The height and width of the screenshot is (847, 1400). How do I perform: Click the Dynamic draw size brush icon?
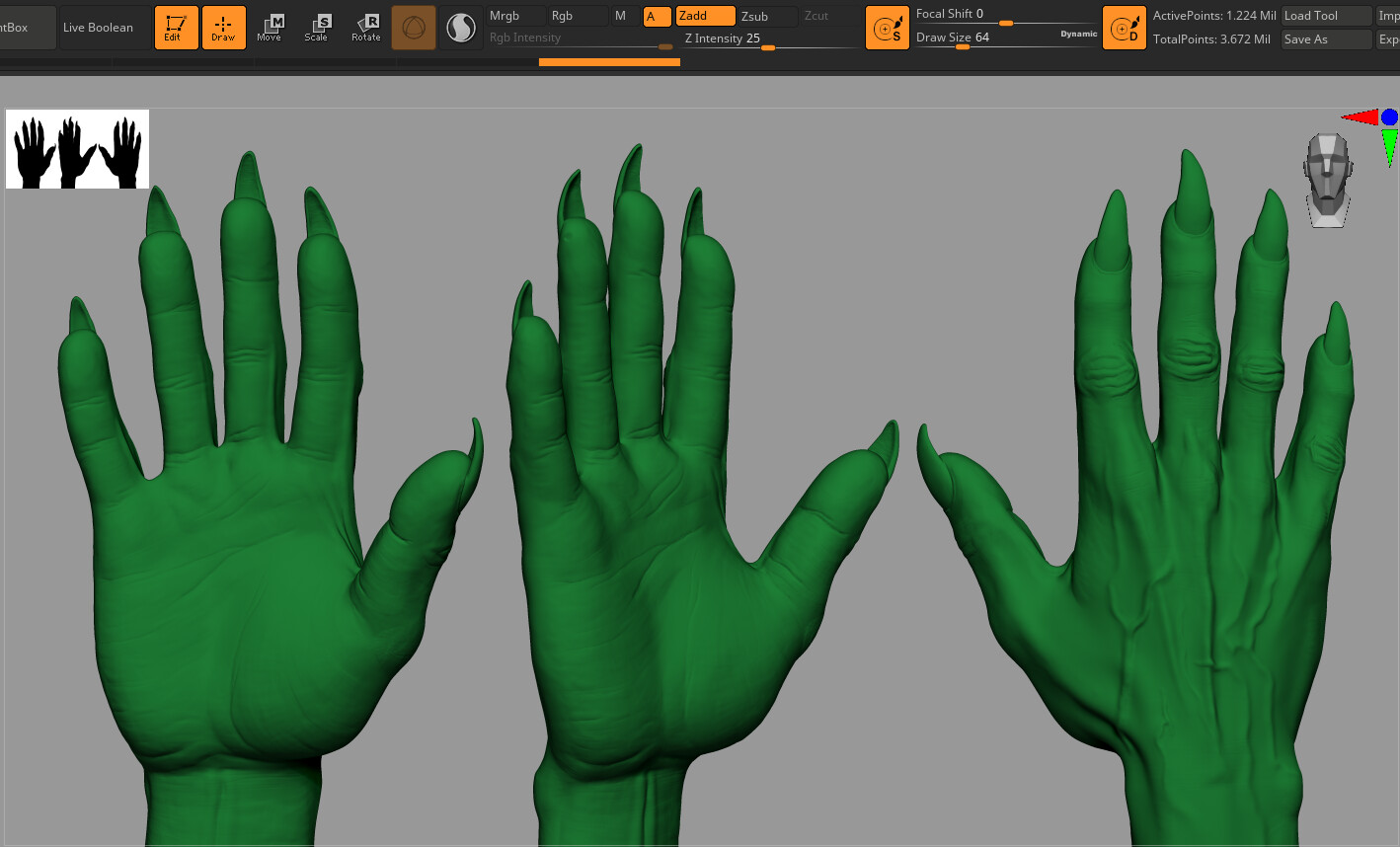(1125, 27)
